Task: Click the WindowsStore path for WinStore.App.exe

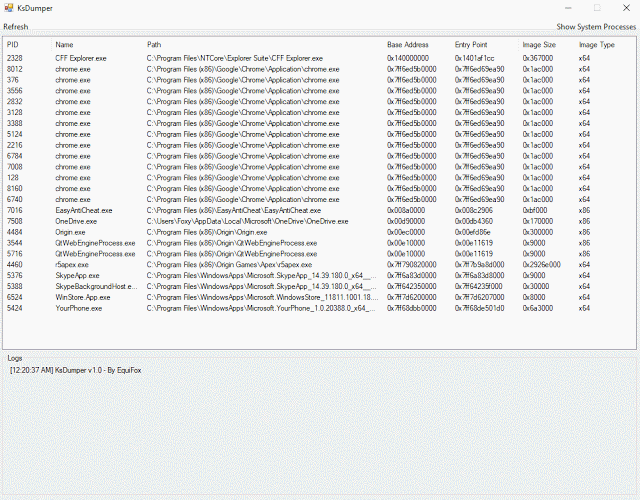Action: tap(262, 297)
